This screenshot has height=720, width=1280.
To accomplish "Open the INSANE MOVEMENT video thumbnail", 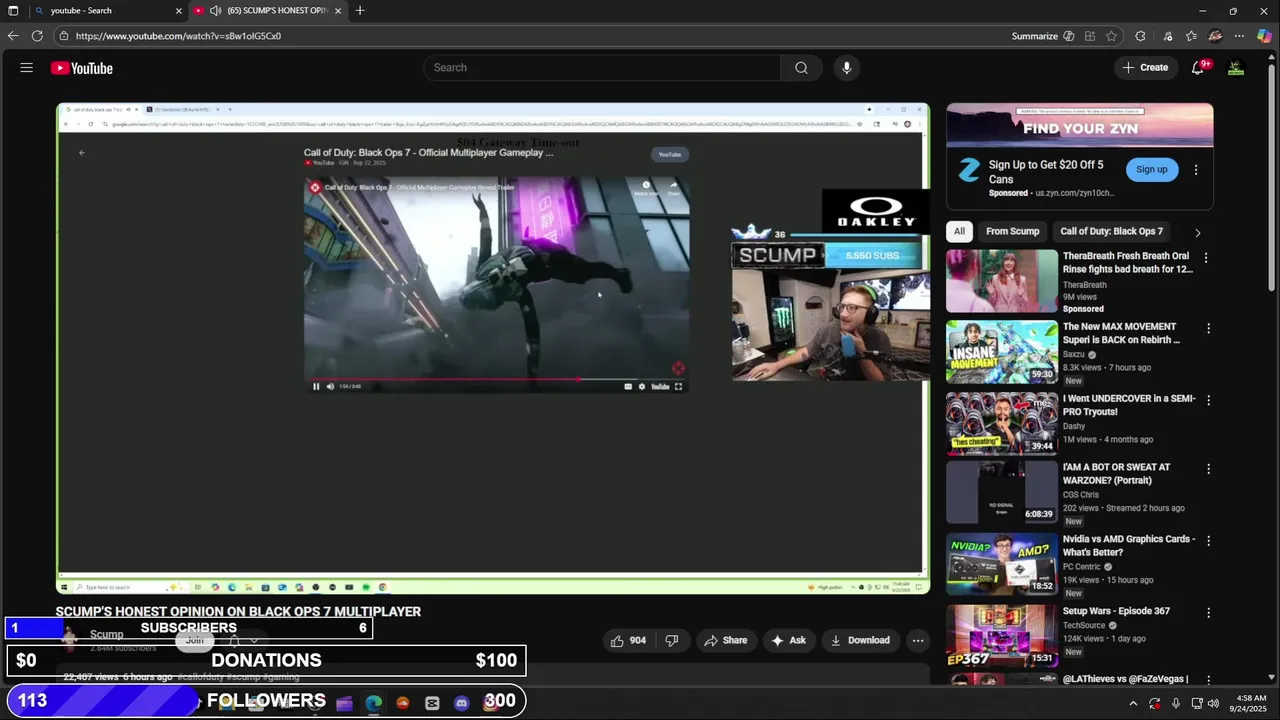I will (1001, 352).
